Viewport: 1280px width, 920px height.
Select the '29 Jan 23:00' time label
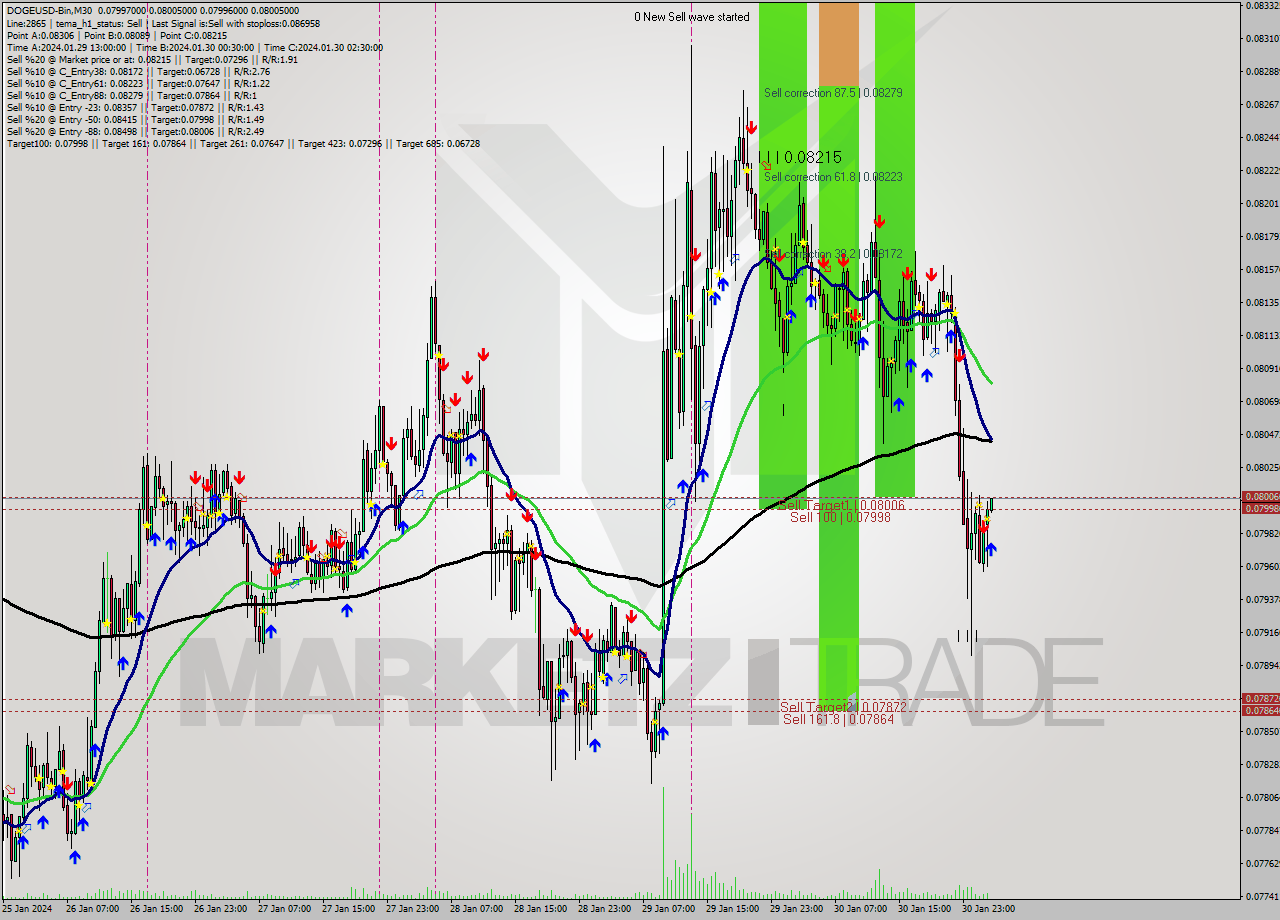[795, 909]
